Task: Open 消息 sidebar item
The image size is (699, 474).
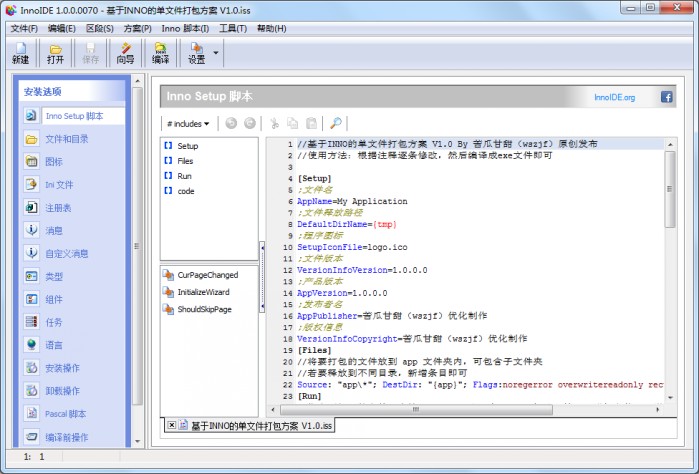Action: 53,231
